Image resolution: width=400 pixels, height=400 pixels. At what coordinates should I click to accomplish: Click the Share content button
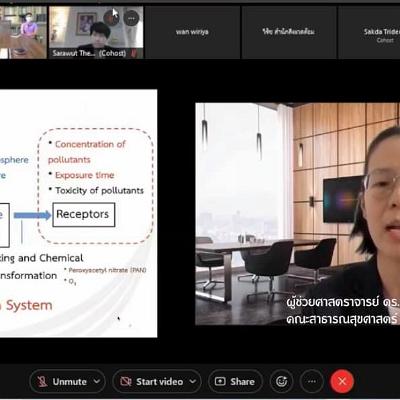[x=235, y=382]
